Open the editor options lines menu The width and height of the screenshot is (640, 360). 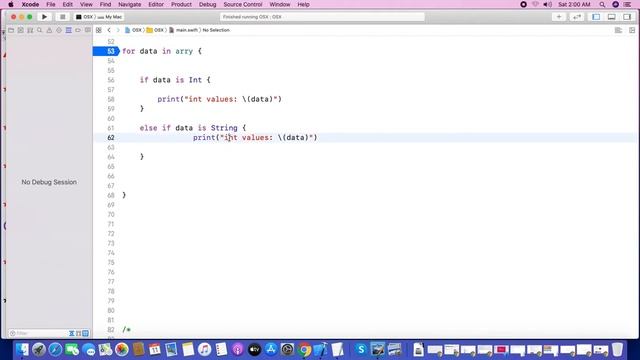618,30
